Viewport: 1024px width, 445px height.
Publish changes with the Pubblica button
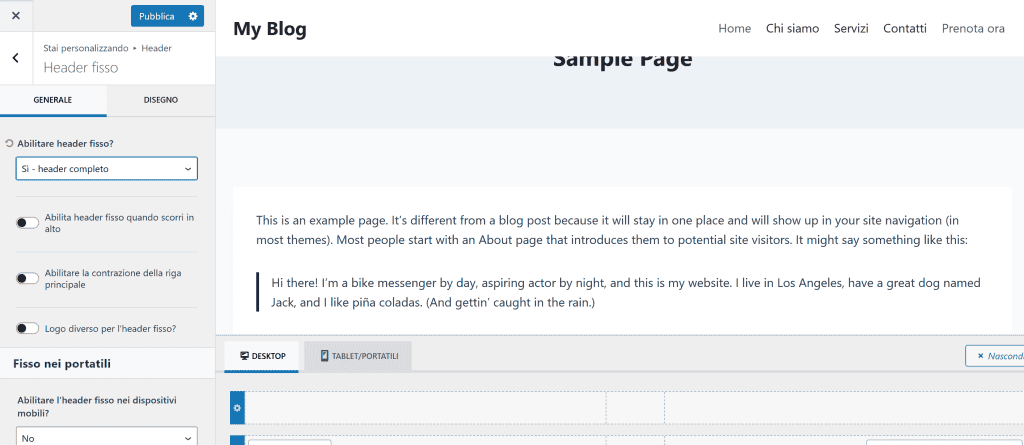[157, 16]
